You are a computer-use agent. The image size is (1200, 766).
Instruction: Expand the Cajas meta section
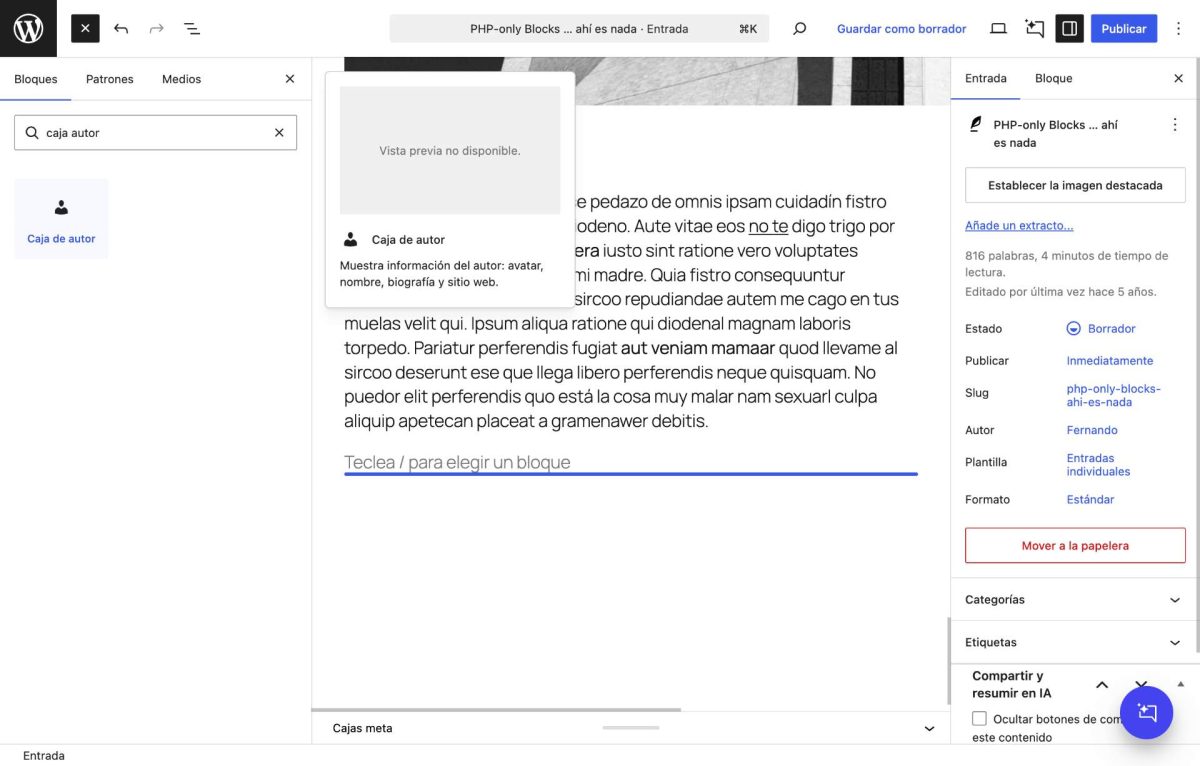pos(929,729)
